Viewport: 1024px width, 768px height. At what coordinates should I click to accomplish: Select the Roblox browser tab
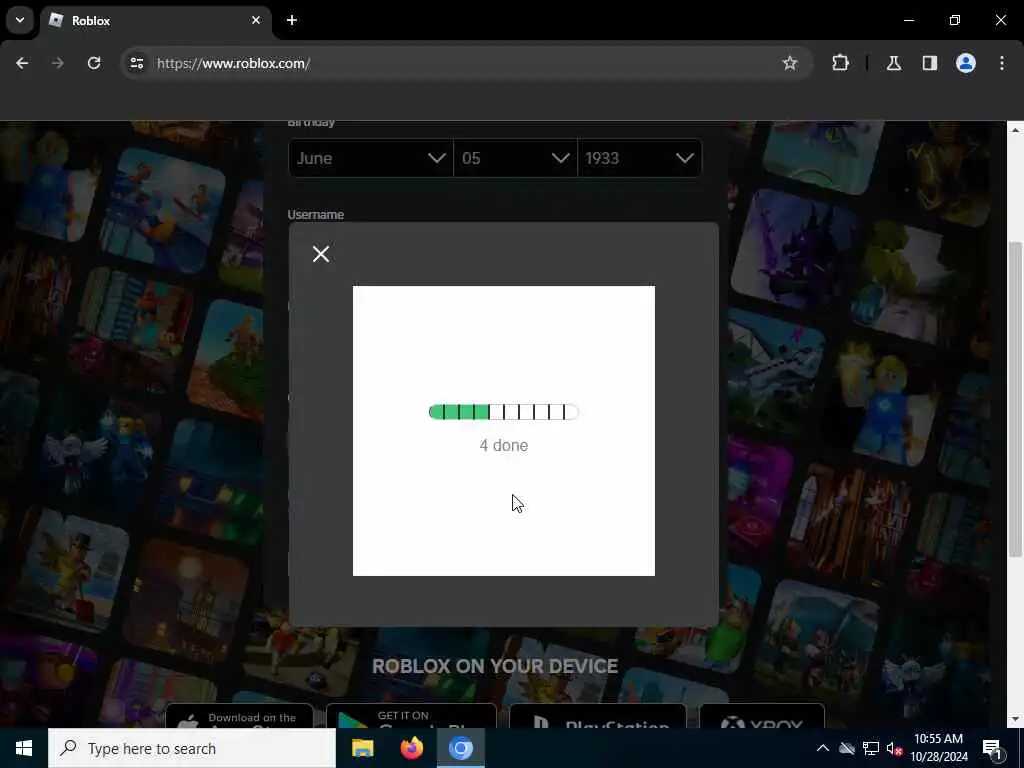(x=155, y=20)
